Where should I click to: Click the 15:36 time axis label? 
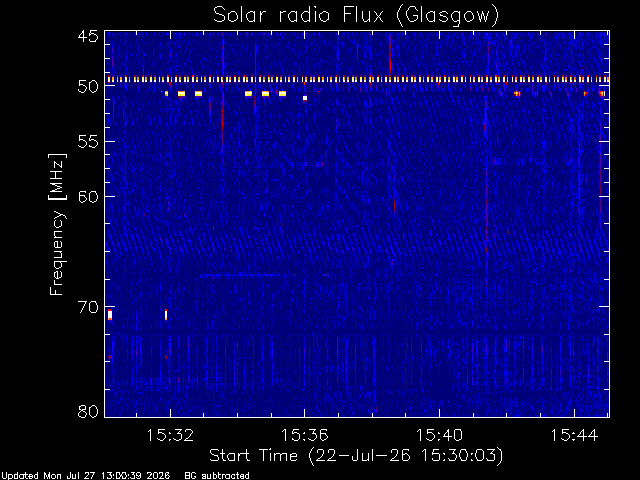coord(304,436)
